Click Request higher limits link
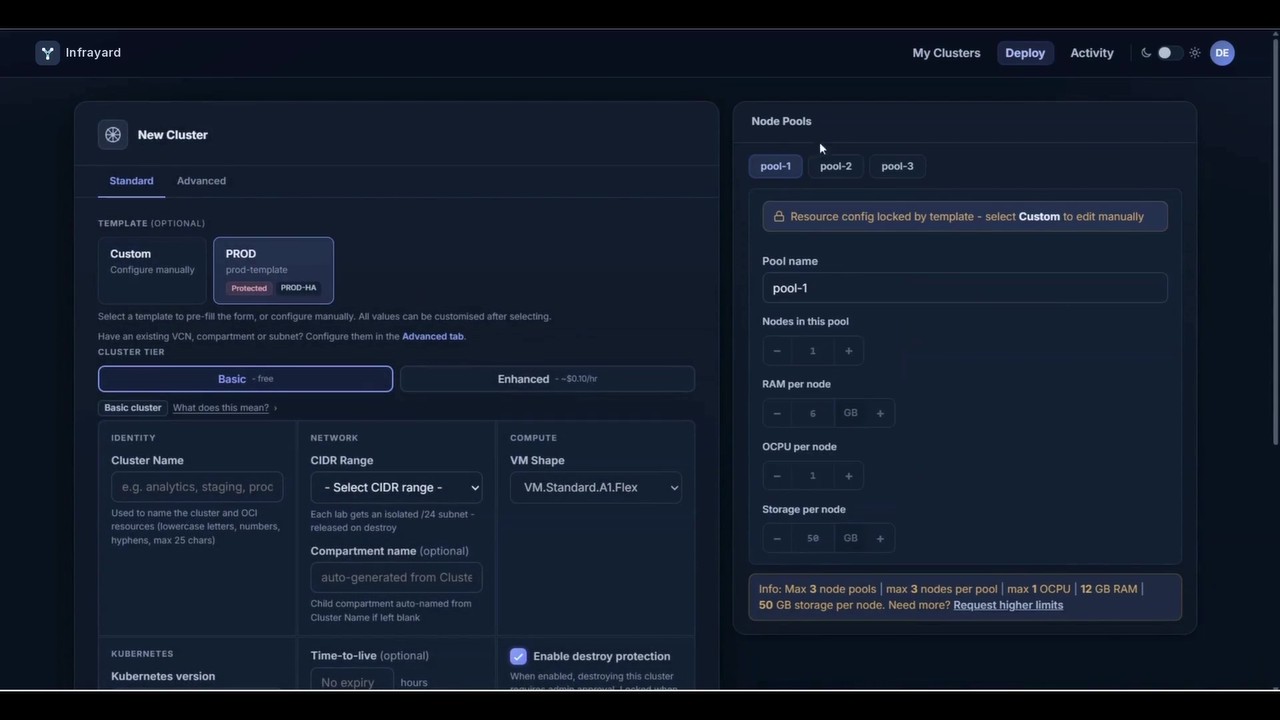This screenshot has width=1280, height=720. 1008,605
